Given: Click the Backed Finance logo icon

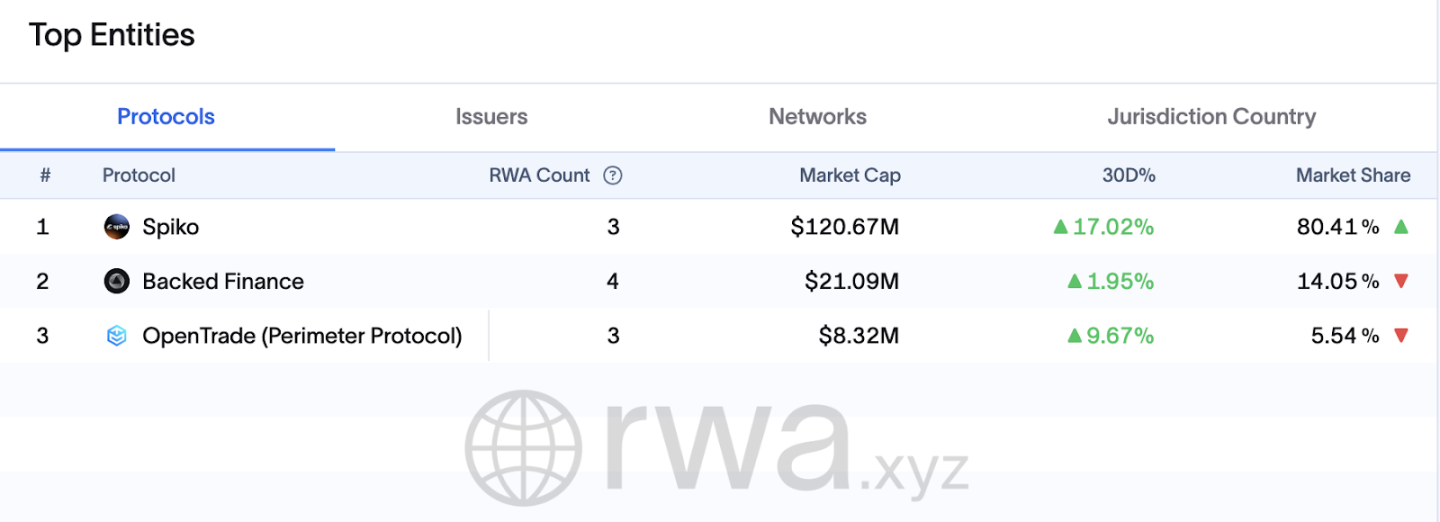Looking at the screenshot, I should click(x=117, y=281).
